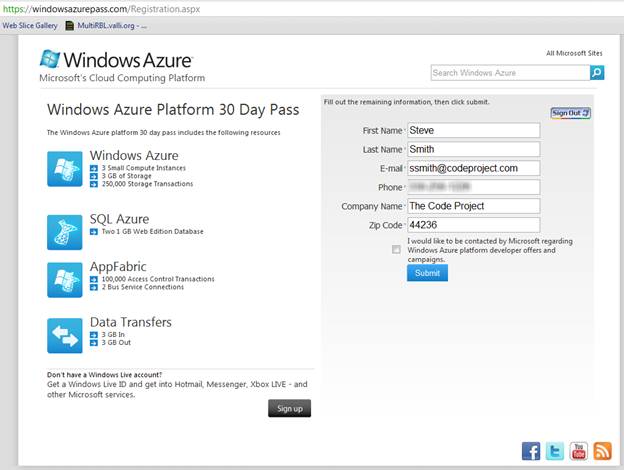Open the Twitter icon link
Screen dimensions: 624x470
coord(555,451)
